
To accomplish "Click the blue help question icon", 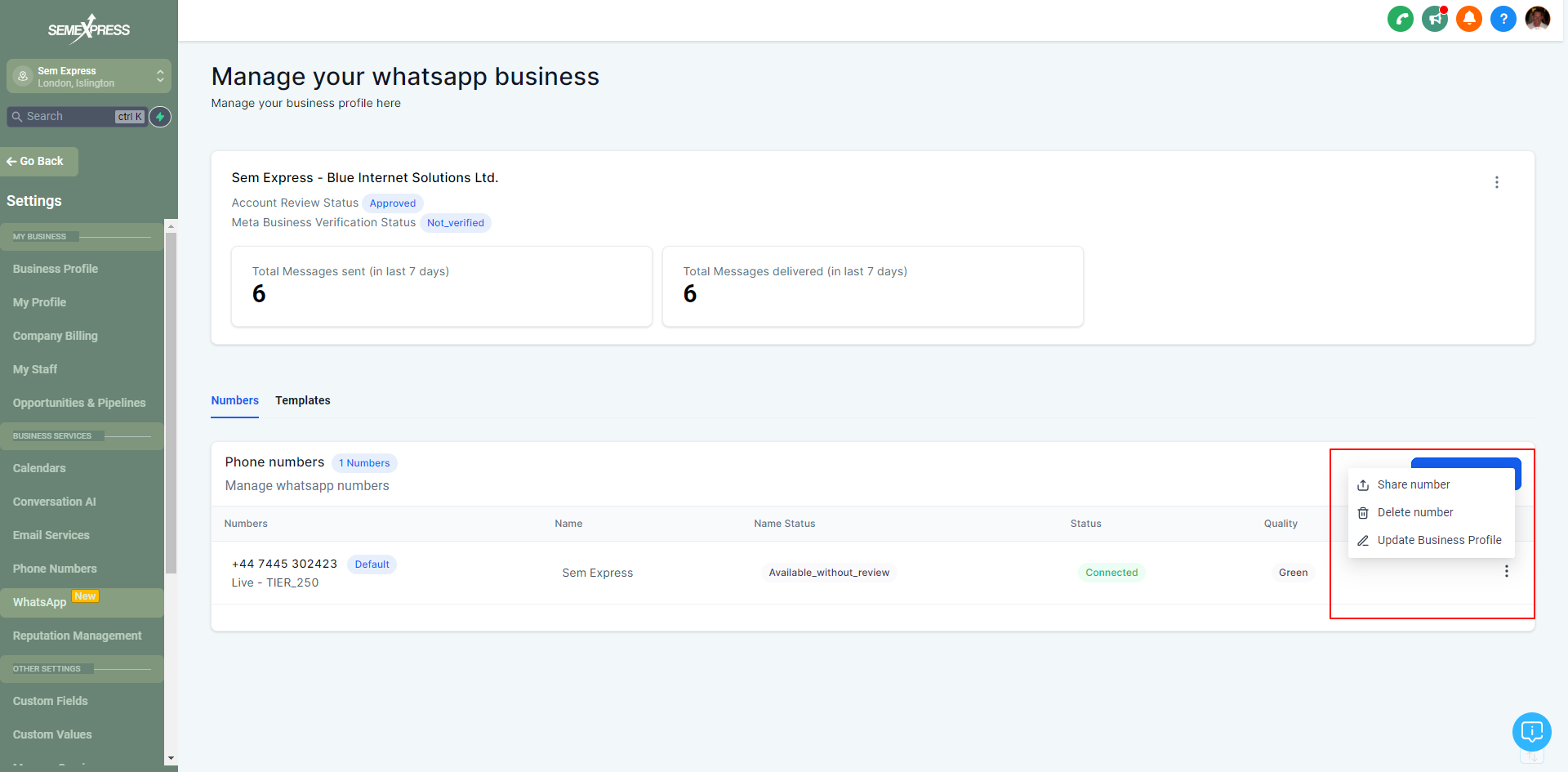I will (1503, 19).
